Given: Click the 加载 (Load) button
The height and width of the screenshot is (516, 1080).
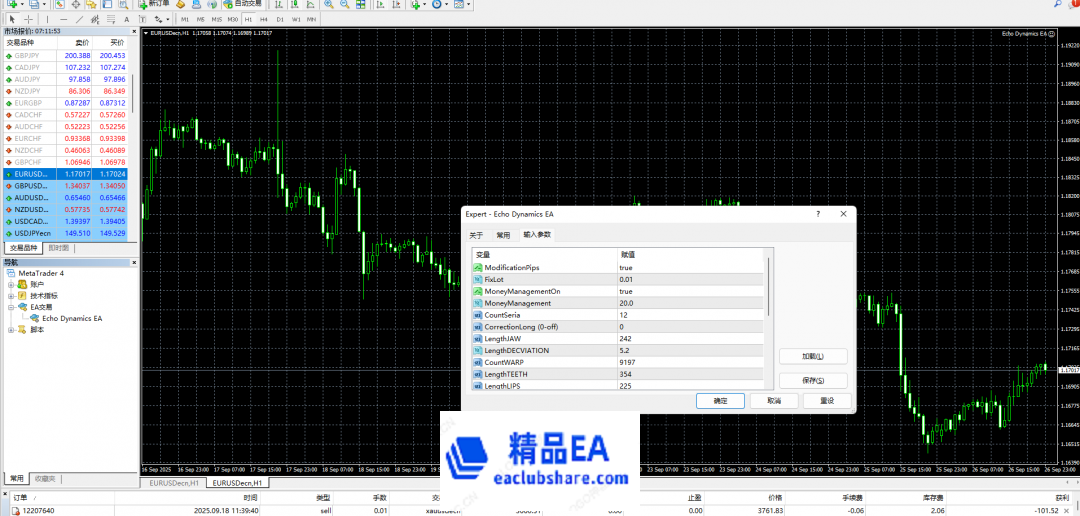Looking at the screenshot, I should click(812, 356).
